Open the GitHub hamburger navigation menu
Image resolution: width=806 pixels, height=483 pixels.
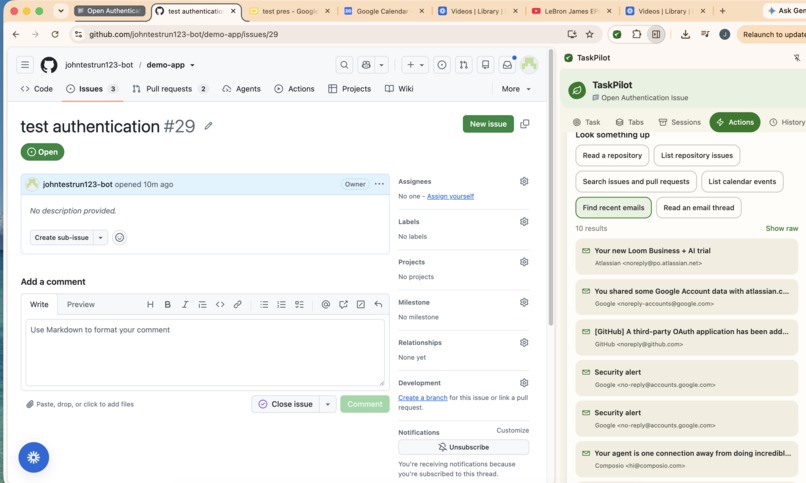pyautogui.click(x=25, y=65)
